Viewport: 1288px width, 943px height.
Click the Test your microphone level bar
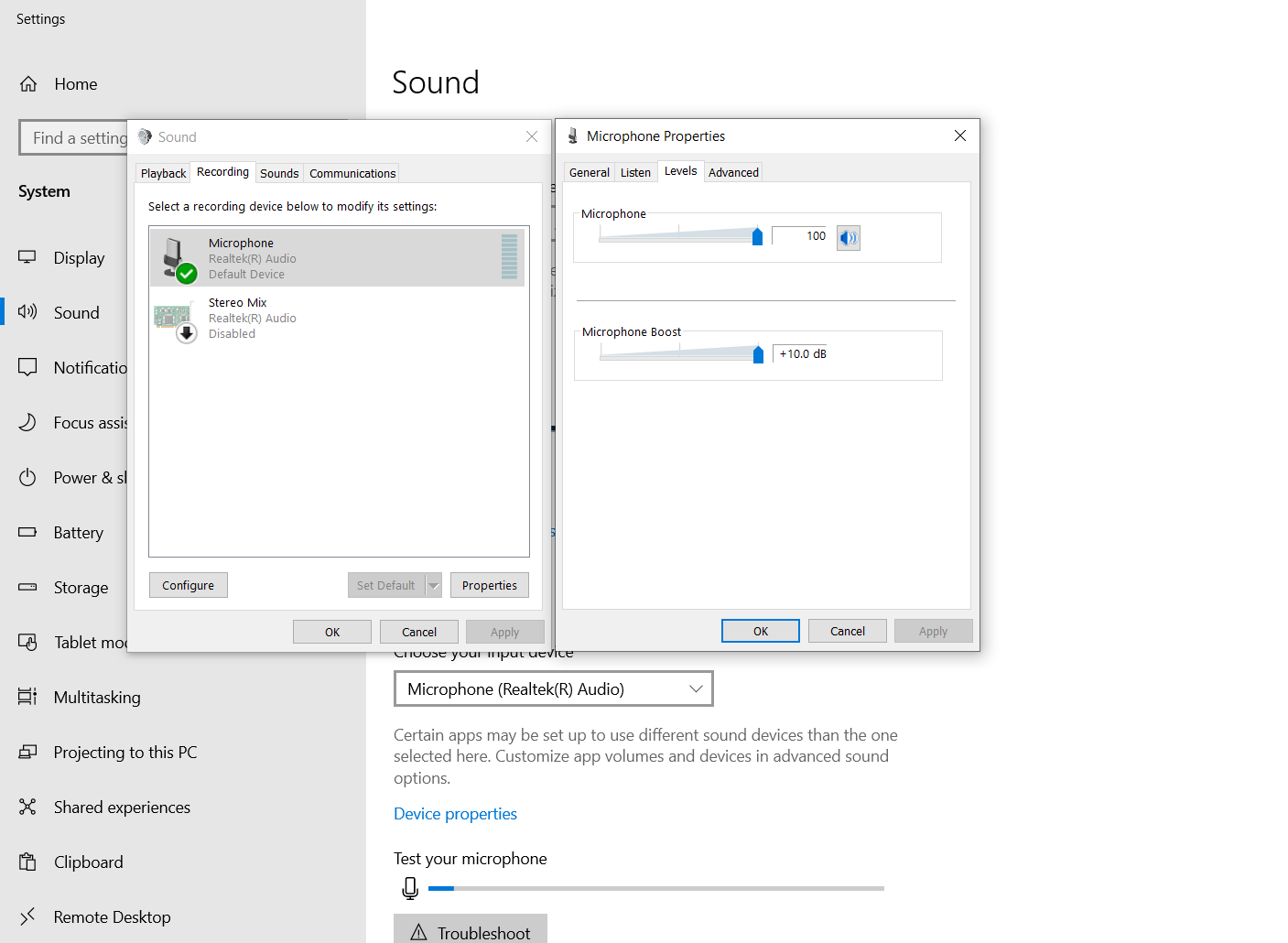click(x=656, y=888)
